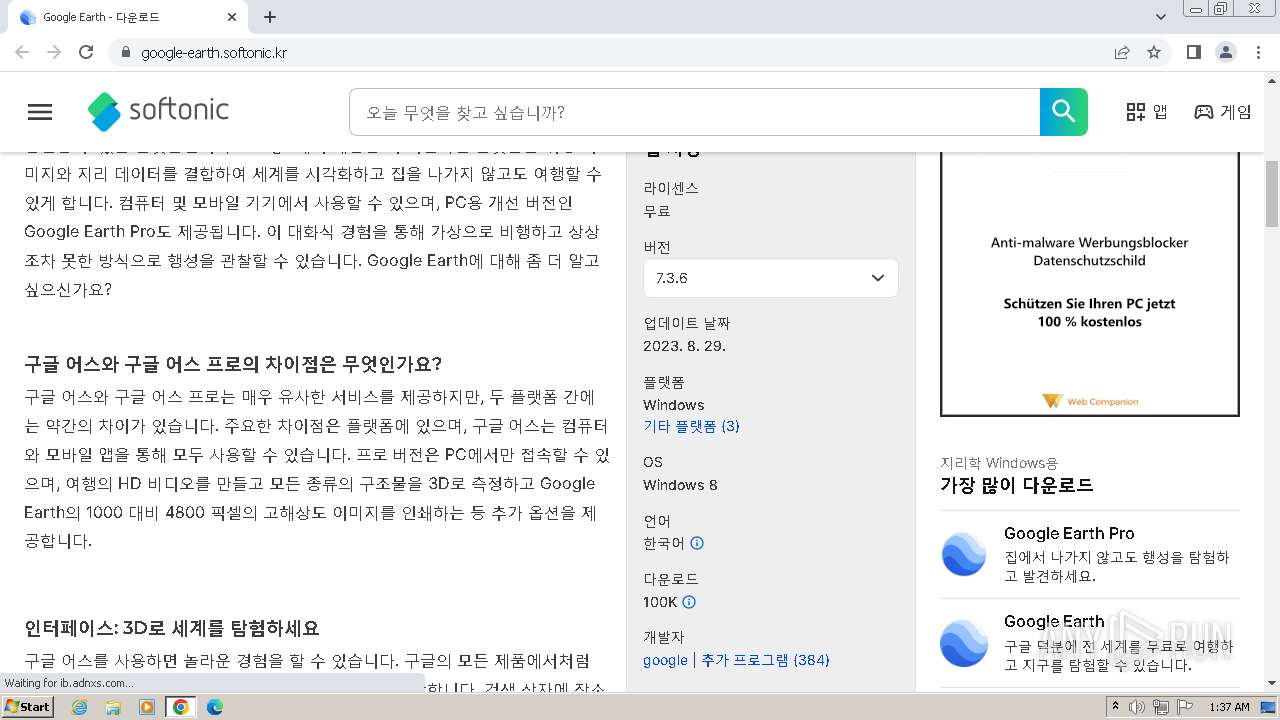Click the info icon next to 100K

pyautogui.click(x=688, y=602)
